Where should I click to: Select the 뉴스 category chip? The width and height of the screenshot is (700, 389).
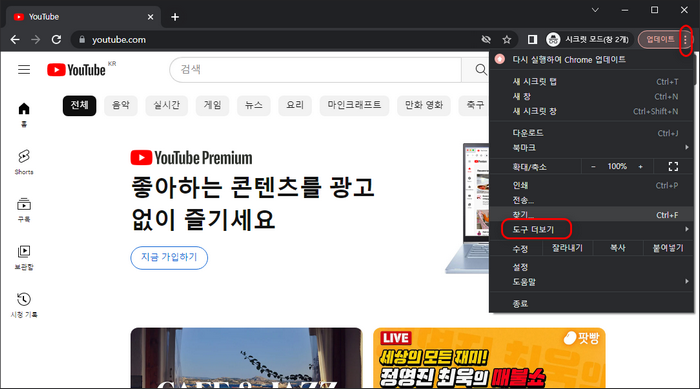pyautogui.click(x=254, y=105)
